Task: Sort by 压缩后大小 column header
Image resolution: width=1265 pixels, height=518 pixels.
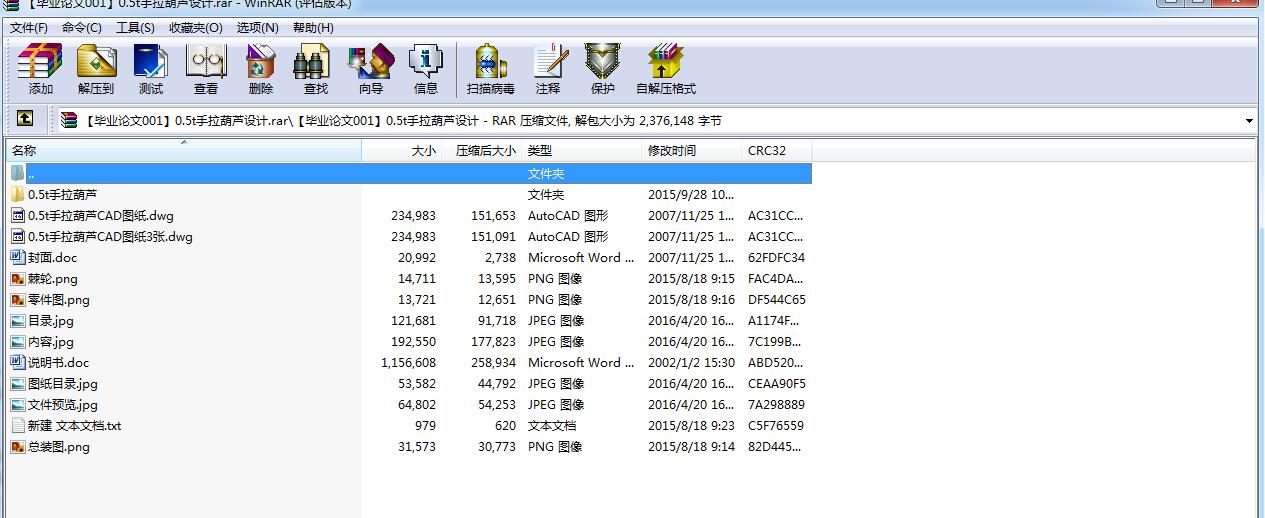Action: 482,151
